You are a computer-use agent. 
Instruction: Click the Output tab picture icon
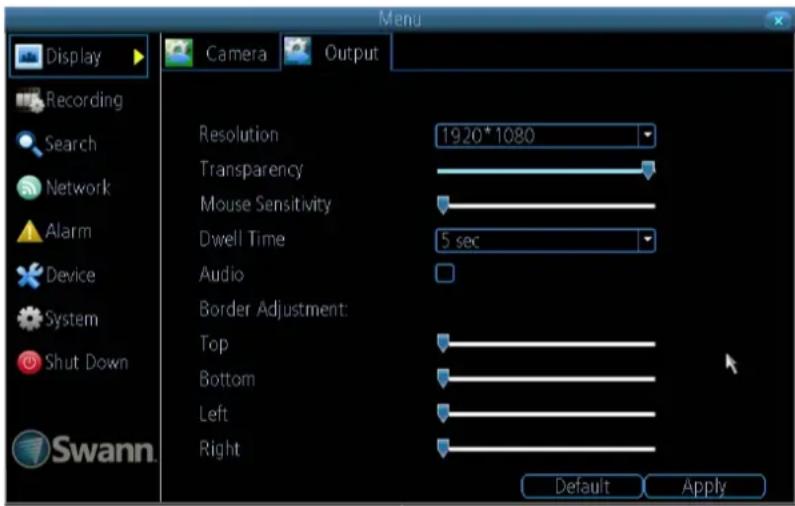(298, 52)
